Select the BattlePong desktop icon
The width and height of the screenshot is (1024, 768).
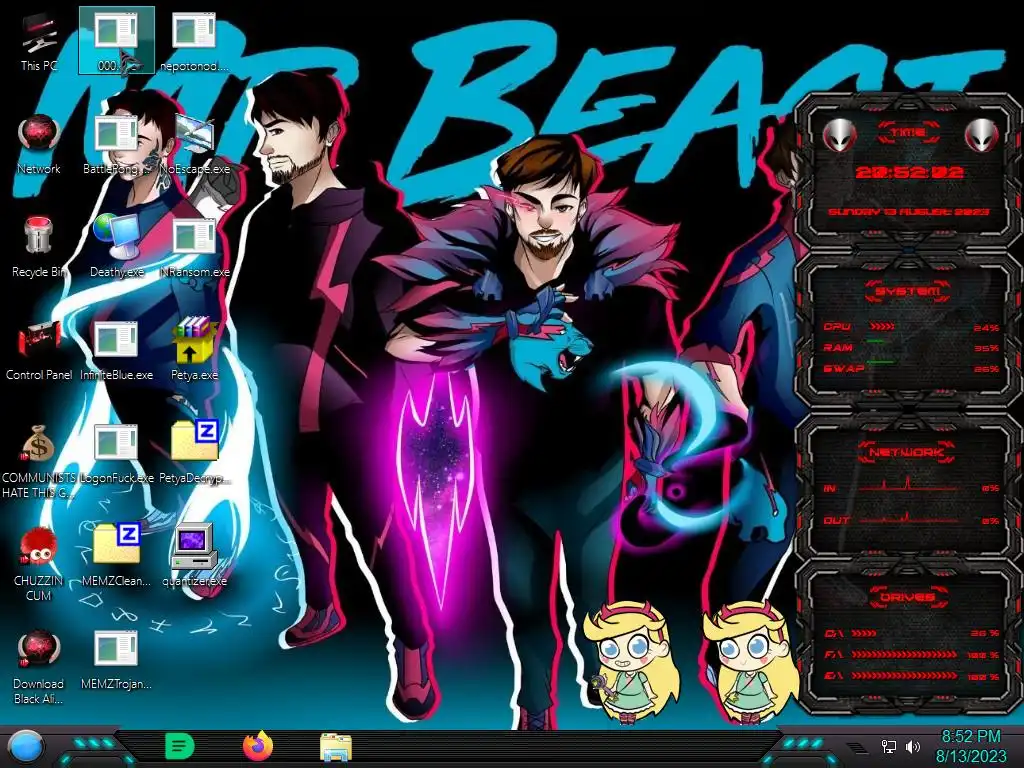[116, 144]
